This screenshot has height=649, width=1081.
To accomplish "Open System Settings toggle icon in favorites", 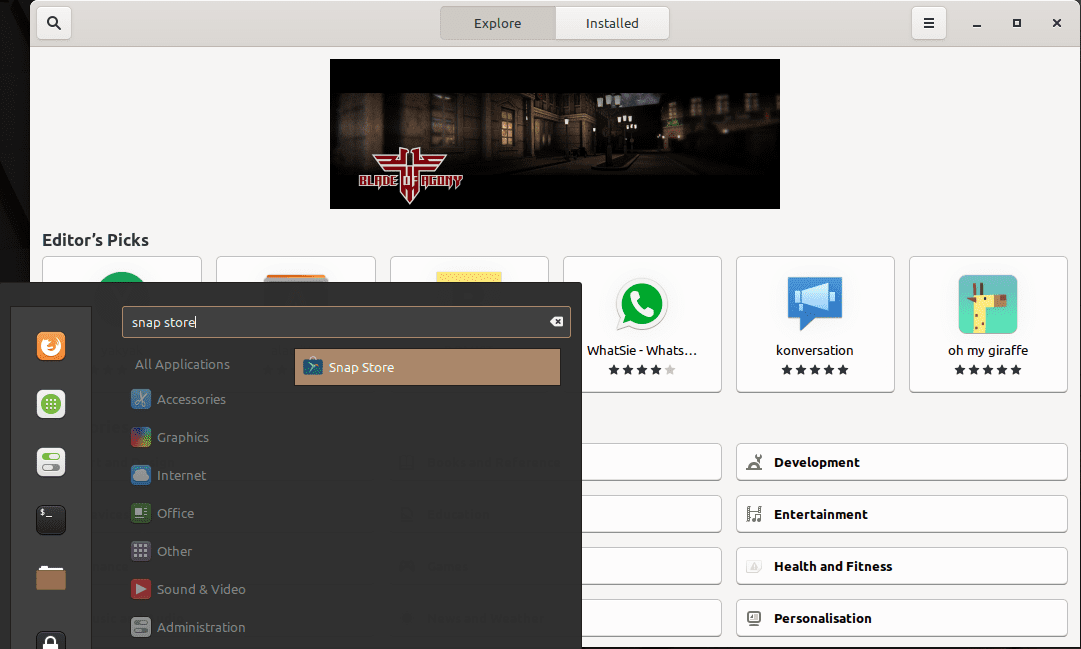I will tap(51, 462).
